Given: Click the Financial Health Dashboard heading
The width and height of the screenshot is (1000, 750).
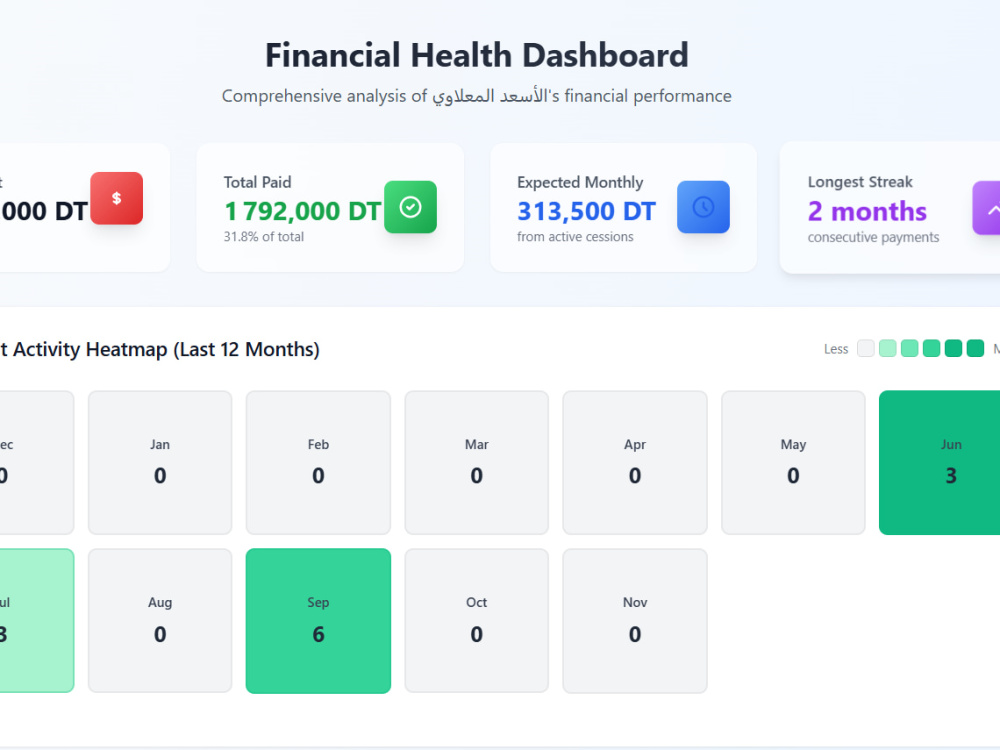Looking at the screenshot, I should 476,55.
